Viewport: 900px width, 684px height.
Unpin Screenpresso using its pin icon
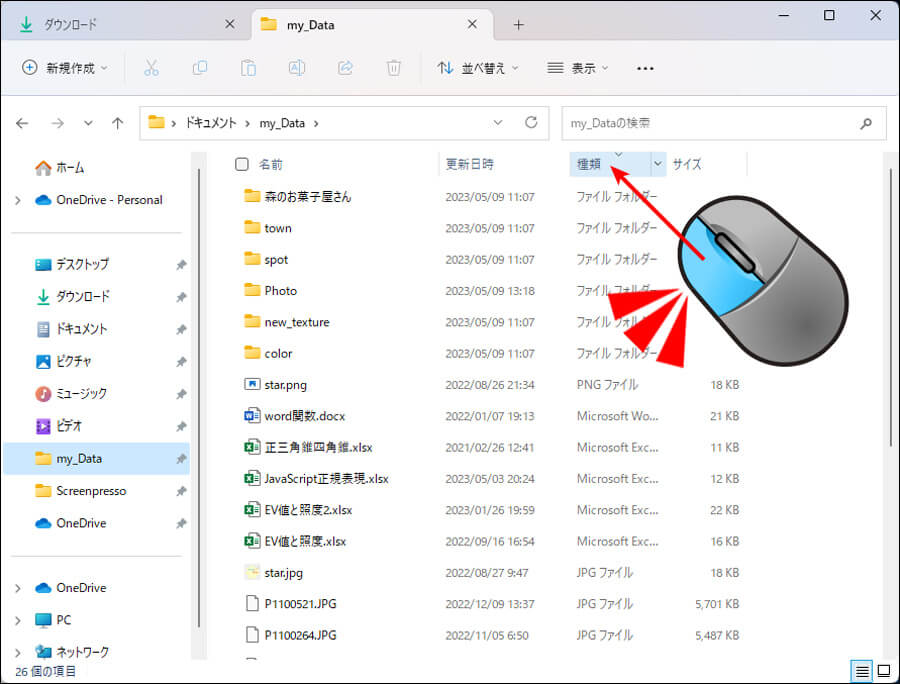point(181,491)
